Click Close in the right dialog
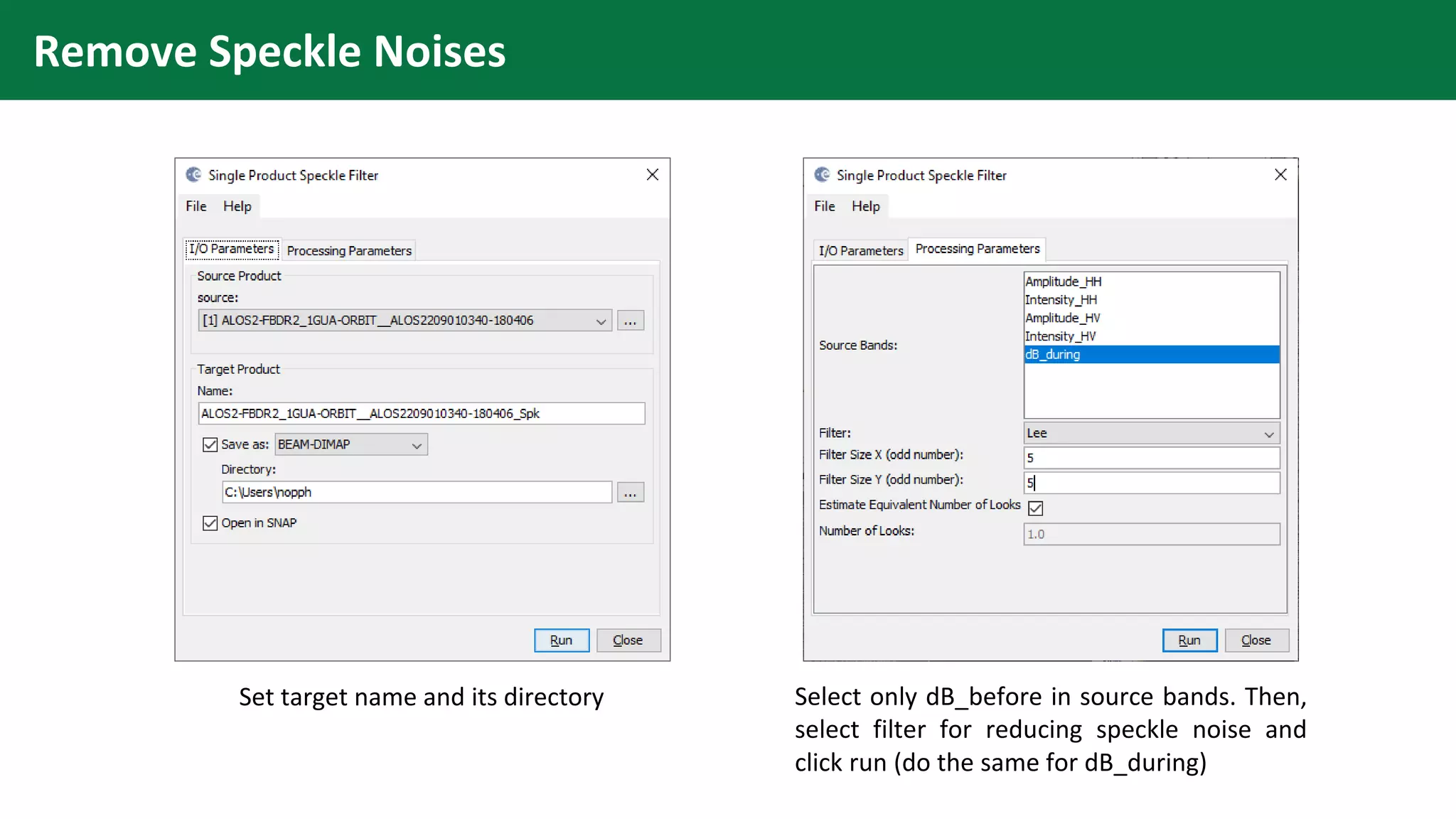 [x=1257, y=641]
